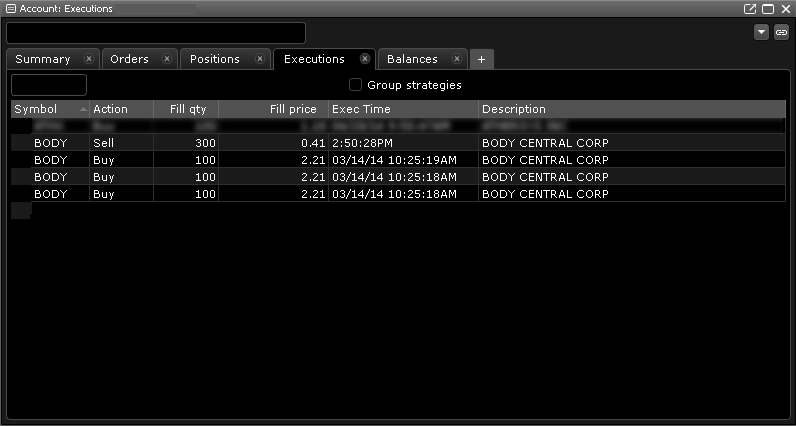The height and width of the screenshot is (426, 796).
Task: Select BODY symbol in 10:25:19AM row
Action: coord(50,160)
